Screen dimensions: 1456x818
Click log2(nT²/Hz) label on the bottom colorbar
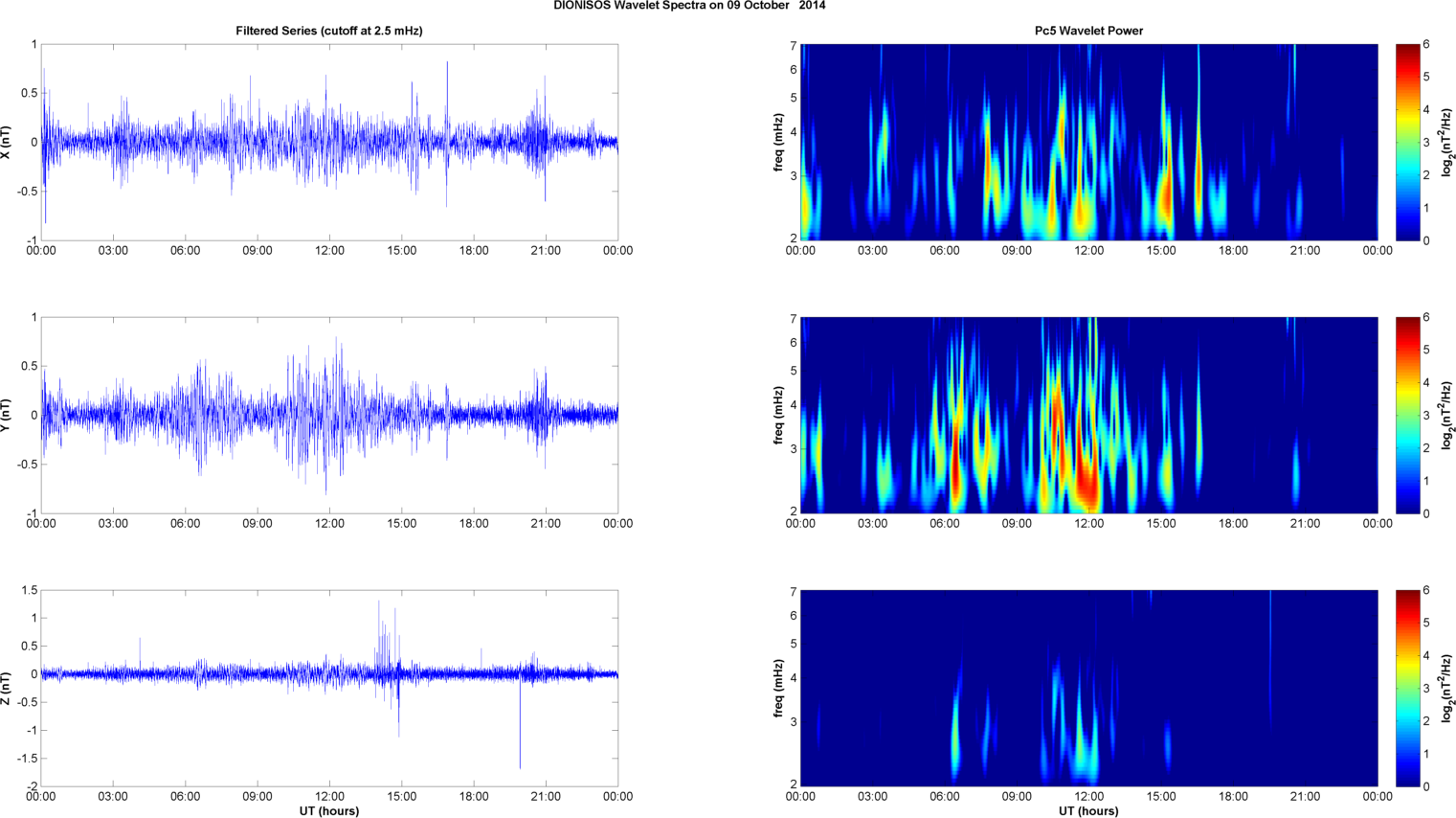pyautogui.click(x=1447, y=688)
